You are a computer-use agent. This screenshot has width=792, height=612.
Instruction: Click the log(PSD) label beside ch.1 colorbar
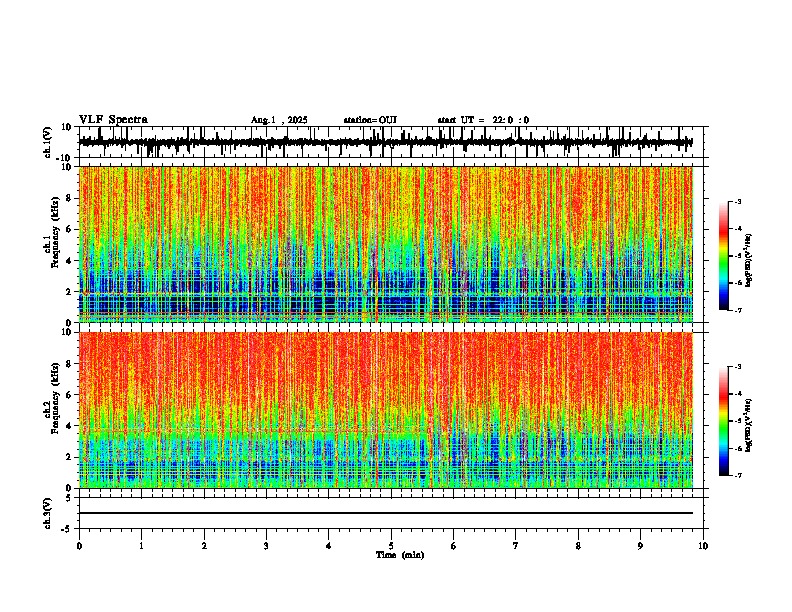[x=748, y=261]
